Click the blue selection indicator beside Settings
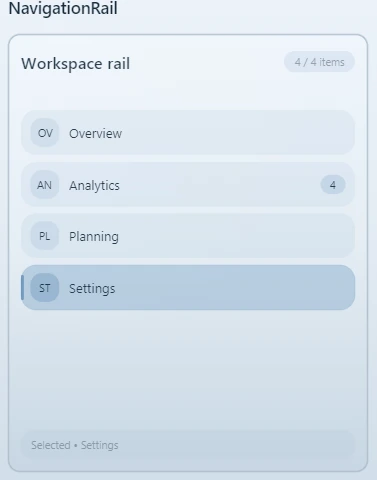This screenshot has width=377, height=480. pos(22,288)
